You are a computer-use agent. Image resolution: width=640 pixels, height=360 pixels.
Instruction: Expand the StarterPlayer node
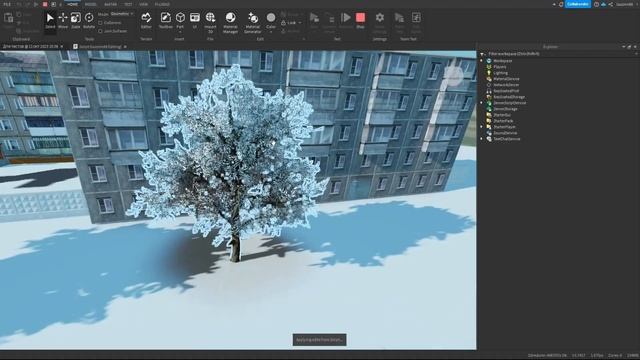coord(482,127)
